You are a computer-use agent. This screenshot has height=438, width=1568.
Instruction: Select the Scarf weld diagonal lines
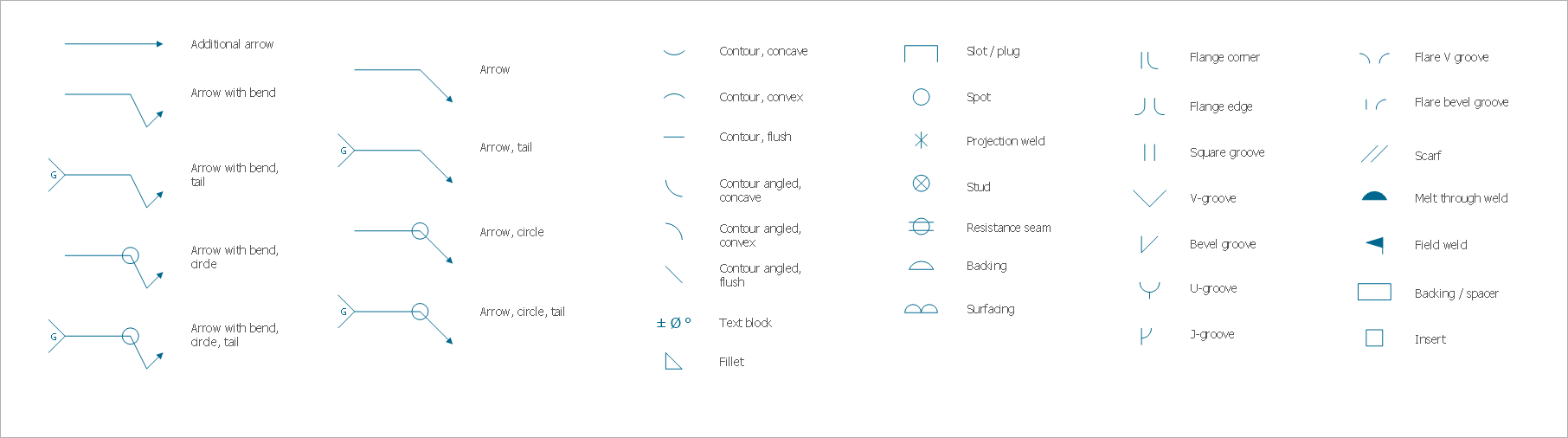[x=1374, y=154]
